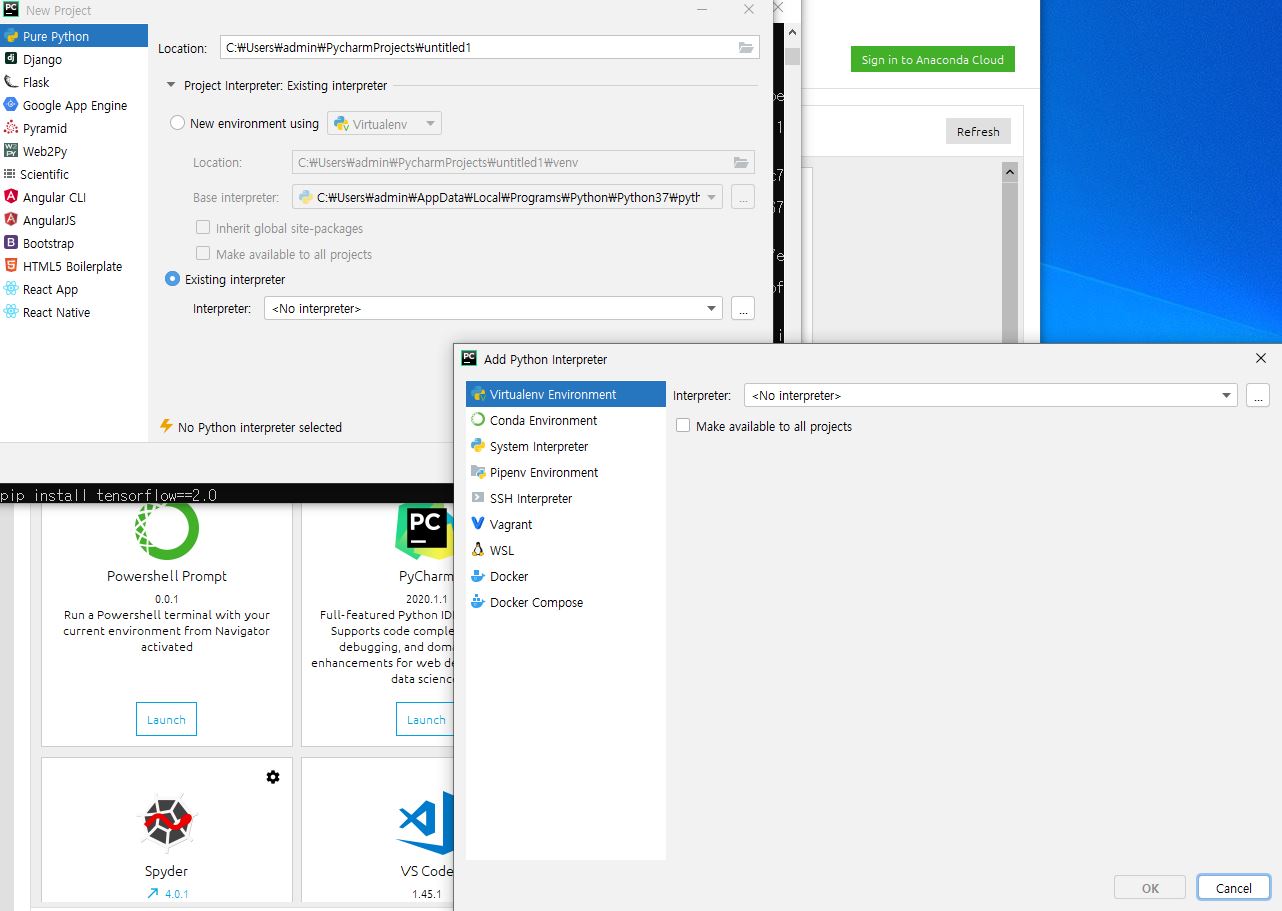Close the Add Python Interpreter dialog
Screen dimensions: 1282x911
[x=1260, y=358]
